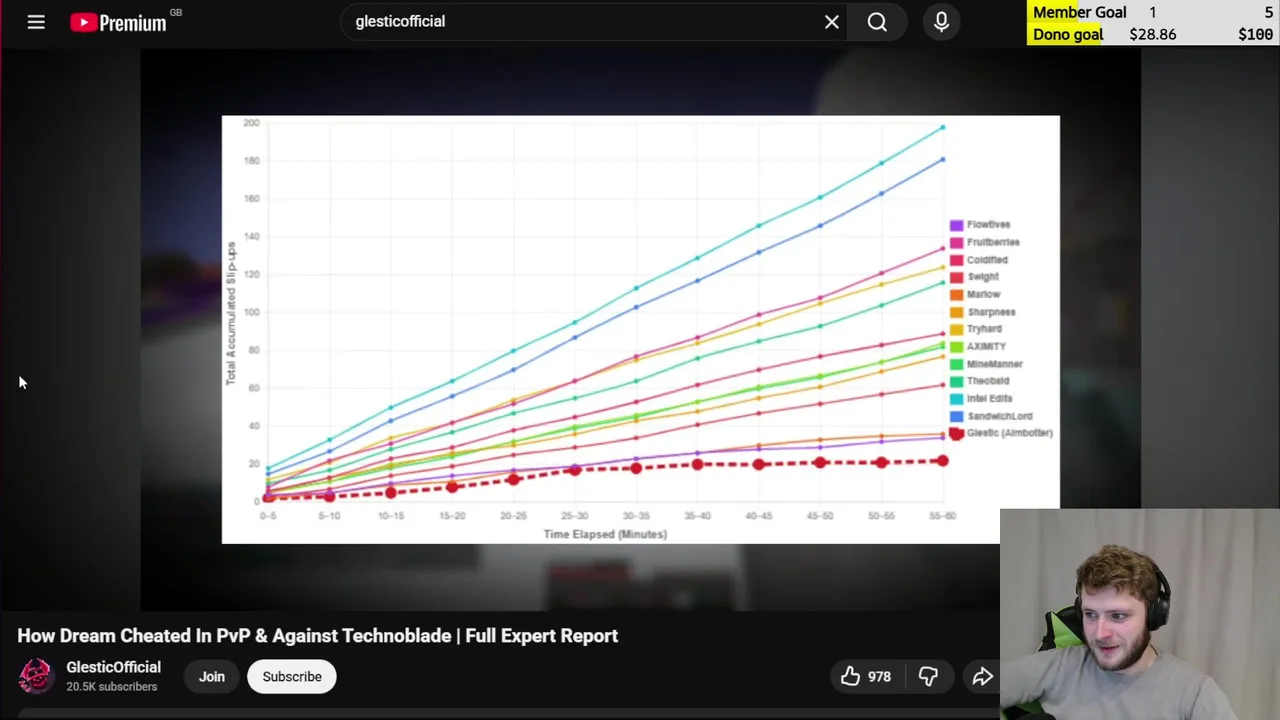This screenshot has width=1280, height=720.
Task: Click the 20.5K subscribers text
Action: (112, 687)
